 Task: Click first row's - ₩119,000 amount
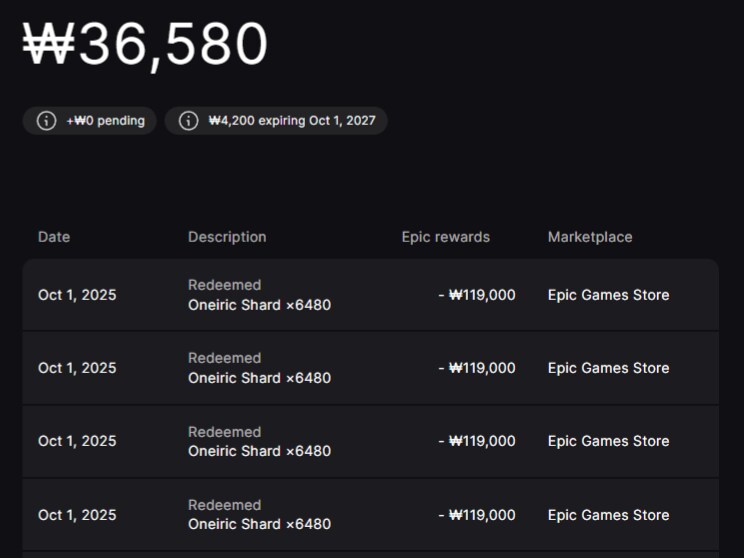pos(477,295)
